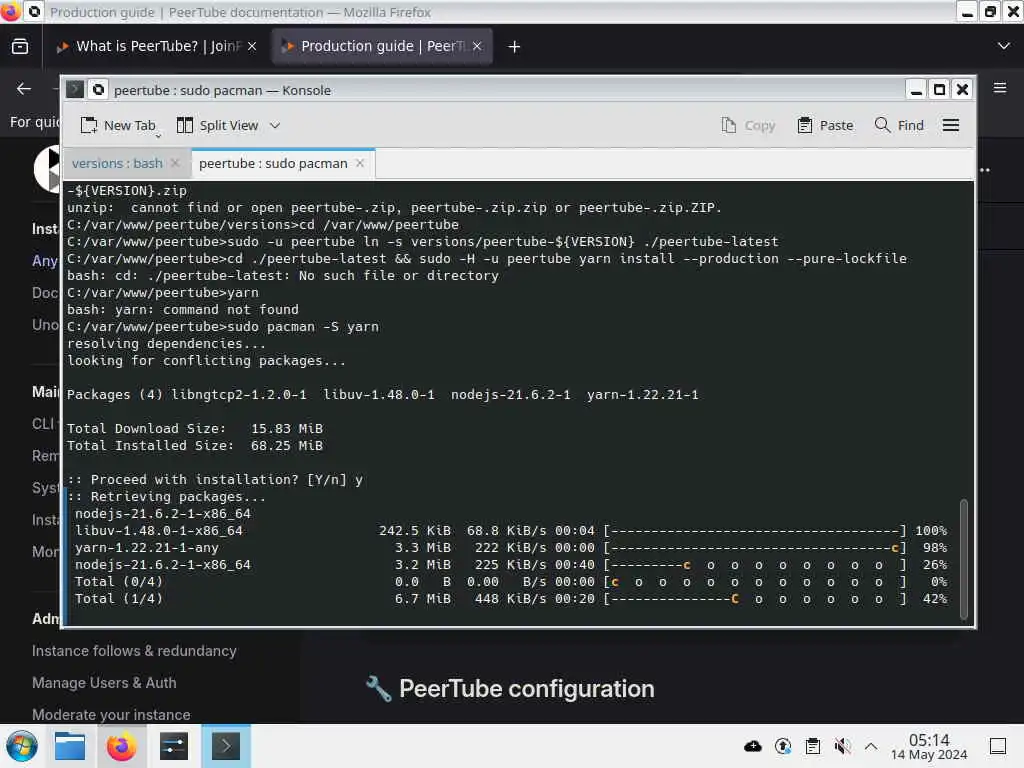This screenshot has width=1024, height=768.
Task: Click 'Total Download Size' line in terminal
Action: [195, 429]
